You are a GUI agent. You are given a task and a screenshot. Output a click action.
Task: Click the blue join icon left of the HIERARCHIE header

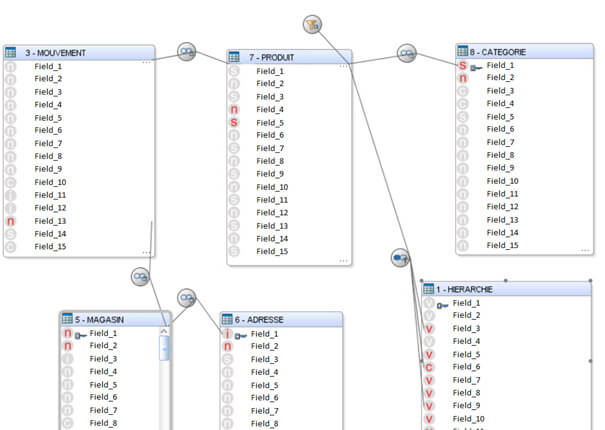pyautogui.click(x=400, y=258)
